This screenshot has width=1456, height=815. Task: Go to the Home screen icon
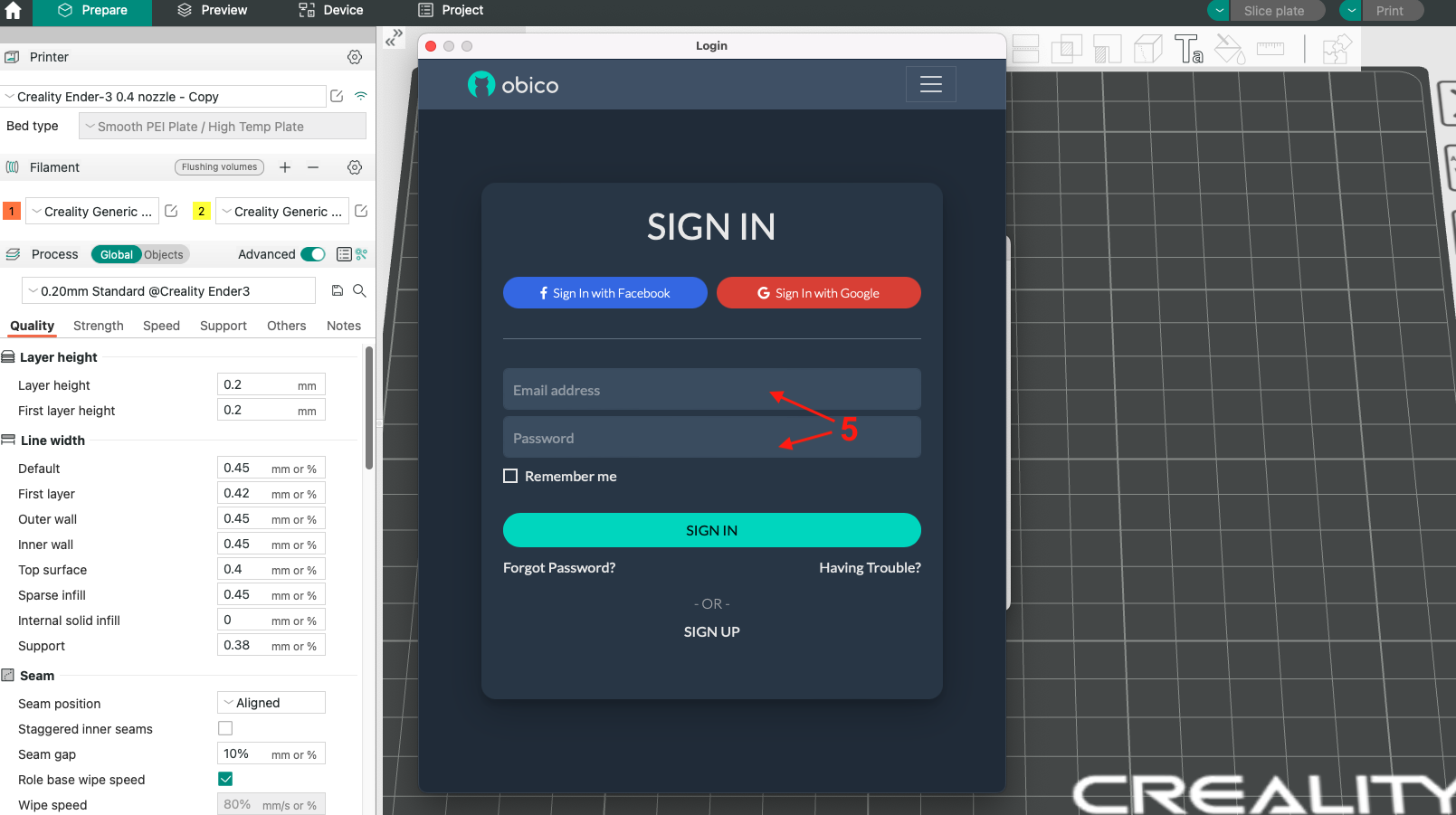[x=14, y=11]
